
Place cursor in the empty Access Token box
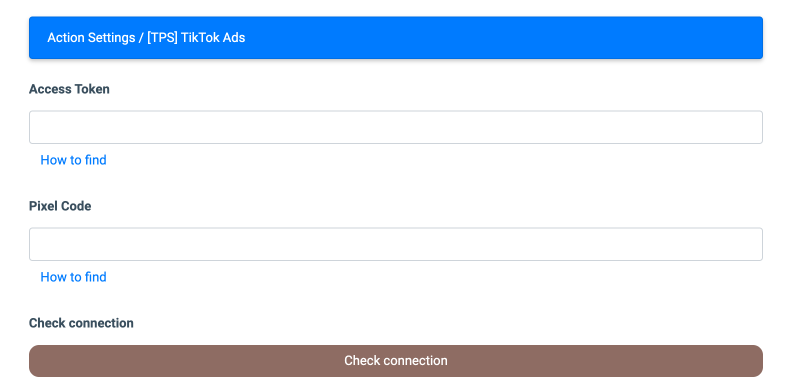(x=395, y=127)
